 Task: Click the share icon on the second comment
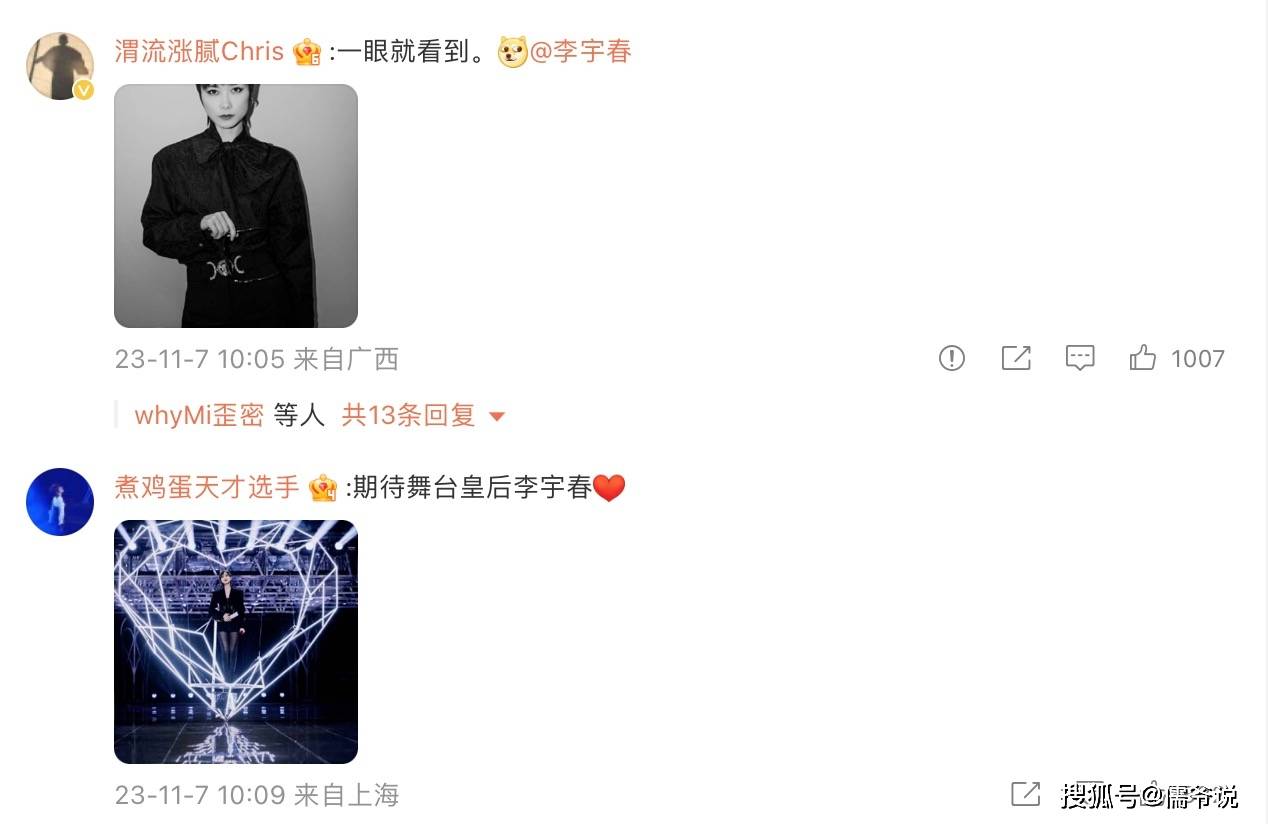(x=1025, y=794)
